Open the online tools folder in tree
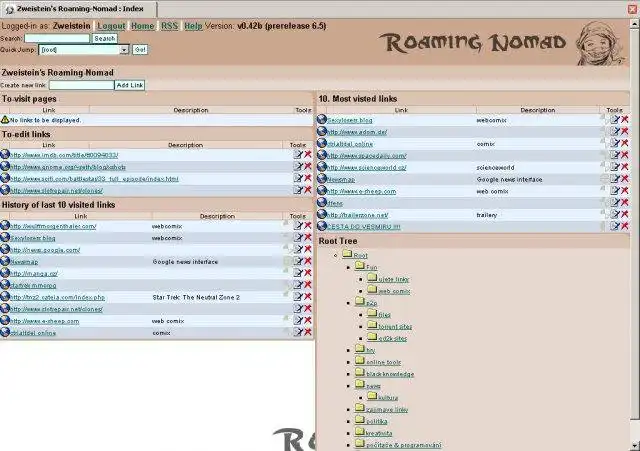 click(383, 362)
